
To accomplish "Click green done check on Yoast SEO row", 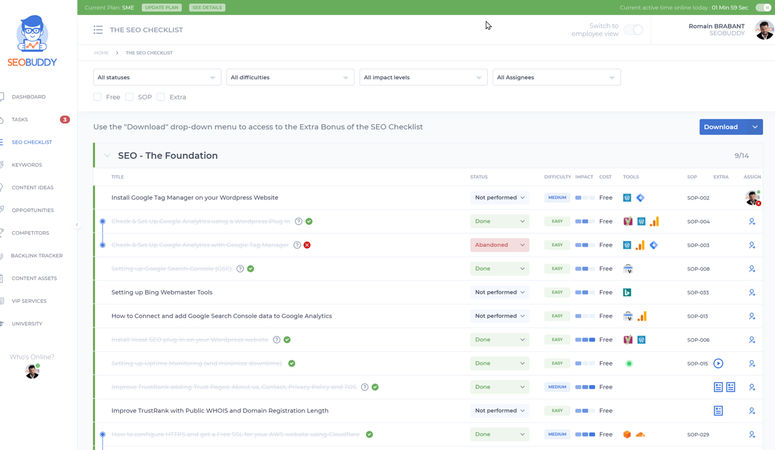I will (287, 340).
